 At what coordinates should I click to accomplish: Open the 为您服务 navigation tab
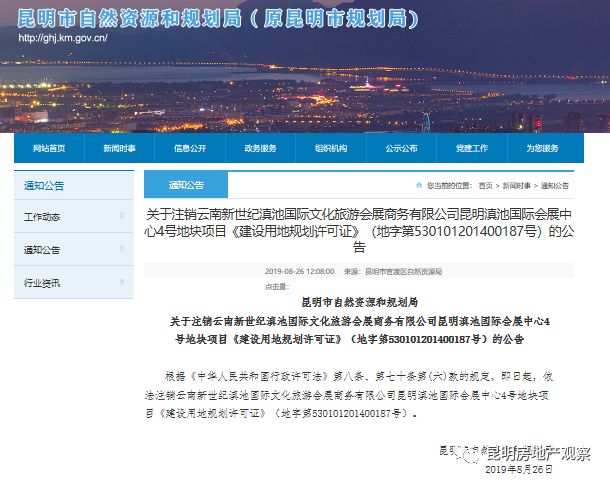coord(542,148)
